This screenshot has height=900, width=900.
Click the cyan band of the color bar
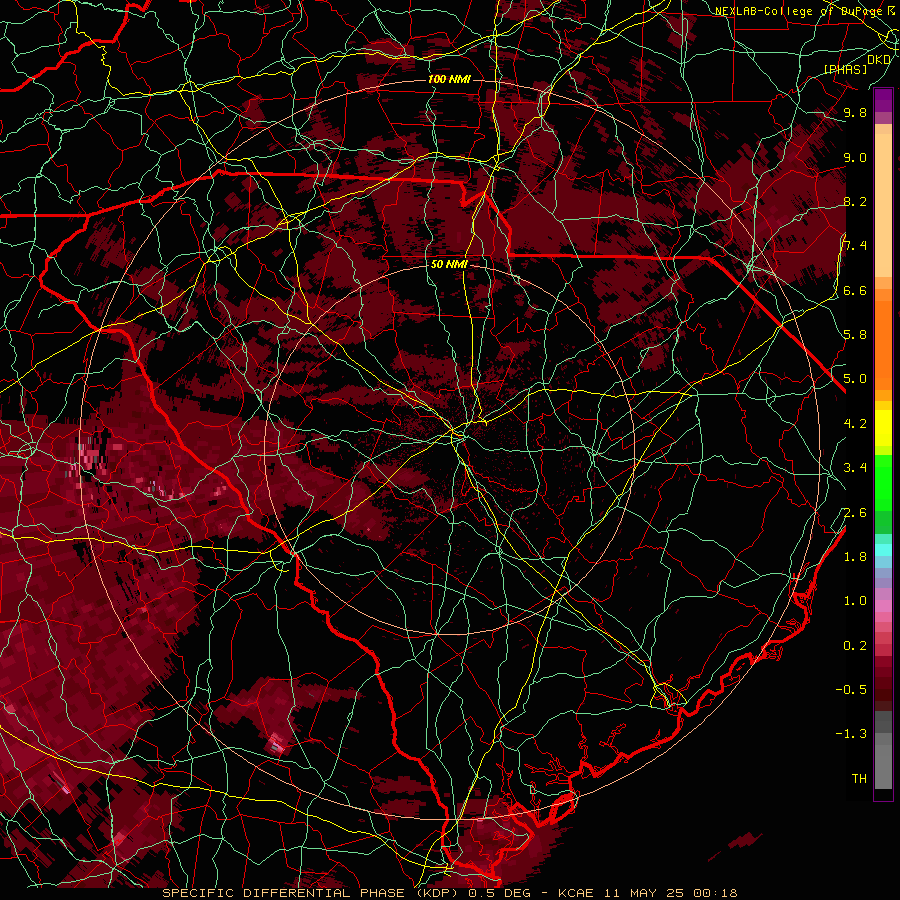point(883,550)
